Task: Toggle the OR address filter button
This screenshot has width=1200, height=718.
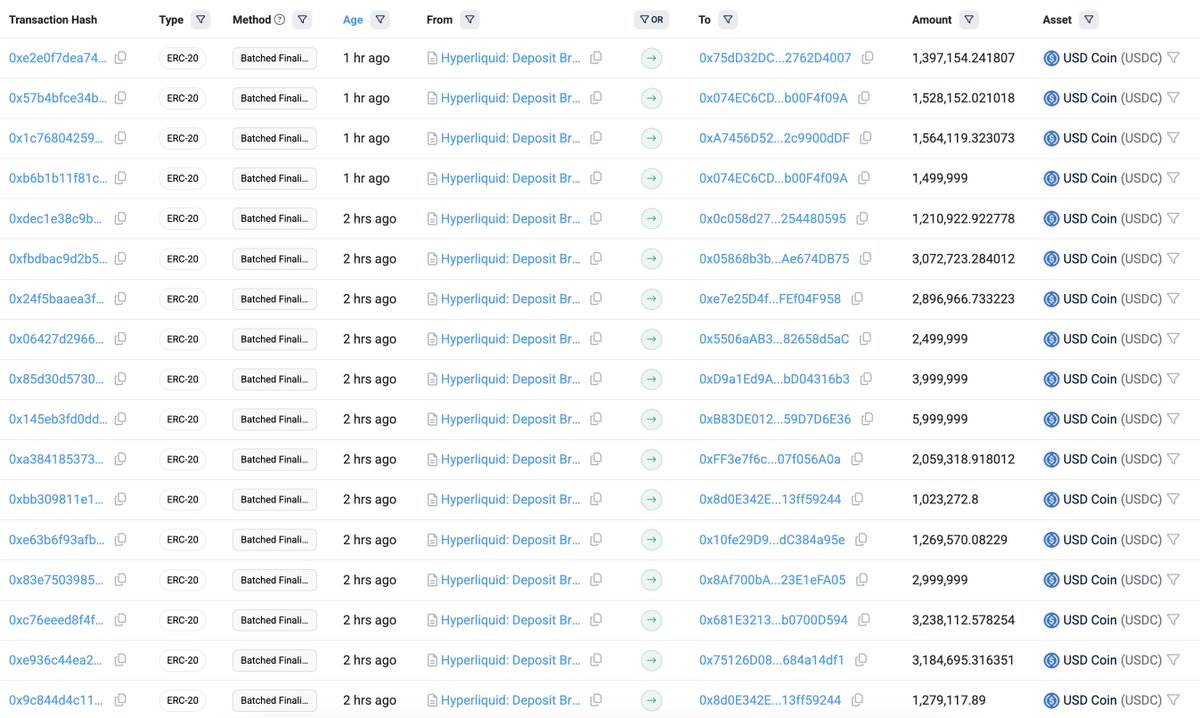Action: 651,19
